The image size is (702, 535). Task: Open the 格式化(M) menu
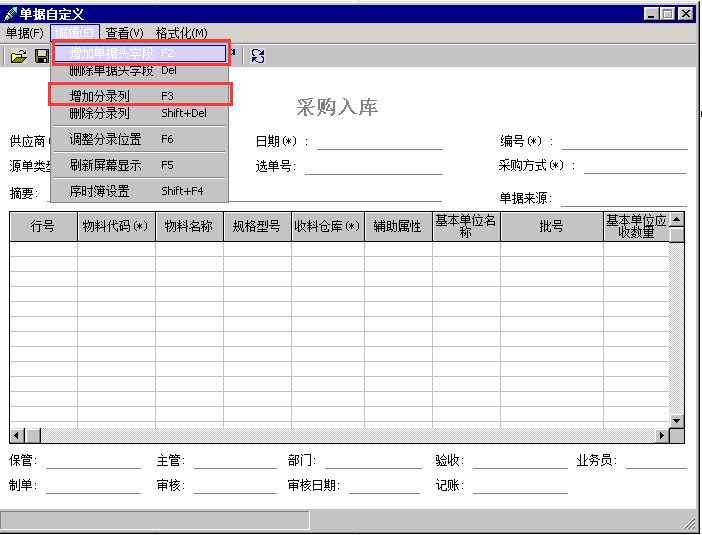point(181,33)
